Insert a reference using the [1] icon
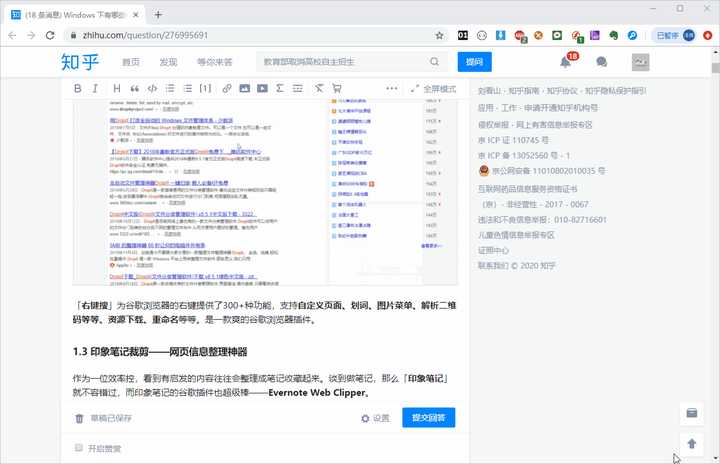 205,89
